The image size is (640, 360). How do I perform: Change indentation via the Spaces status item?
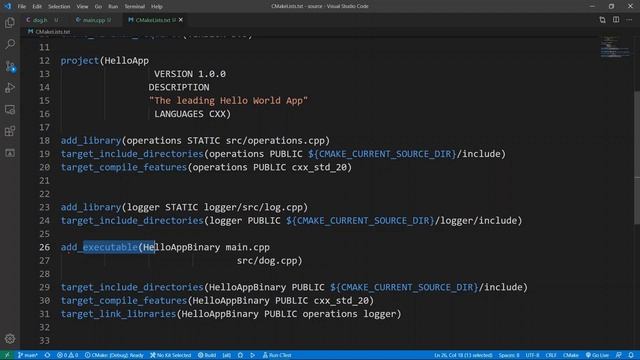pyautogui.click(x=509, y=355)
